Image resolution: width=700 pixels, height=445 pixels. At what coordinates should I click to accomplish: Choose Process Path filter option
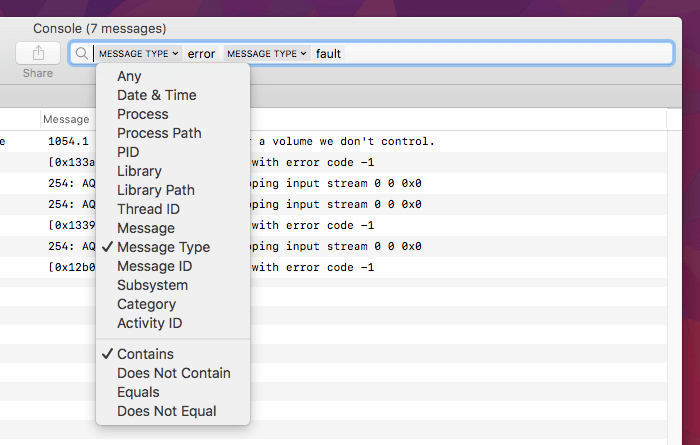tap(173, 133)
